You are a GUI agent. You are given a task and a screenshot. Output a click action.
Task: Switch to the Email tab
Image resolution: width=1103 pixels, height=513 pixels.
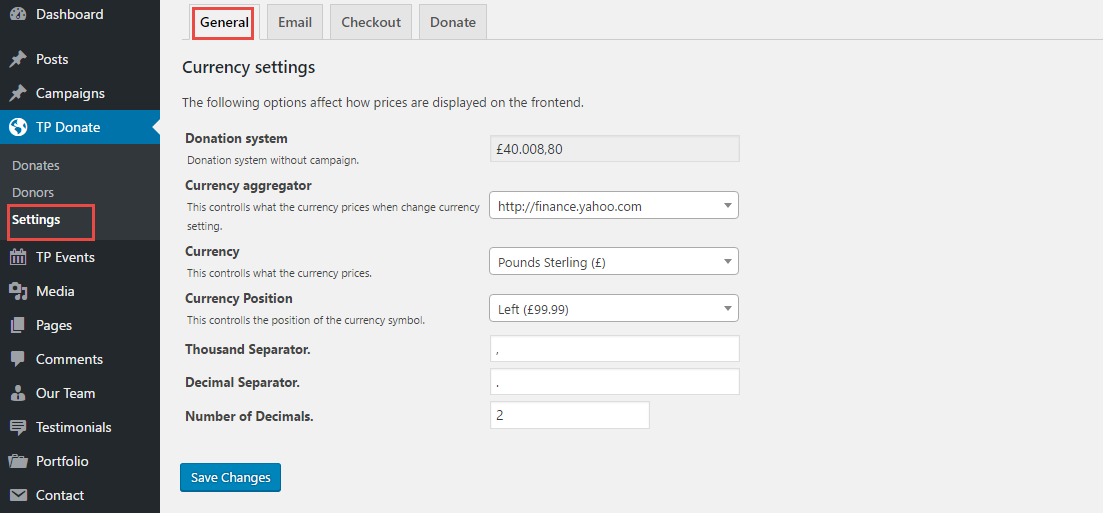295,22
